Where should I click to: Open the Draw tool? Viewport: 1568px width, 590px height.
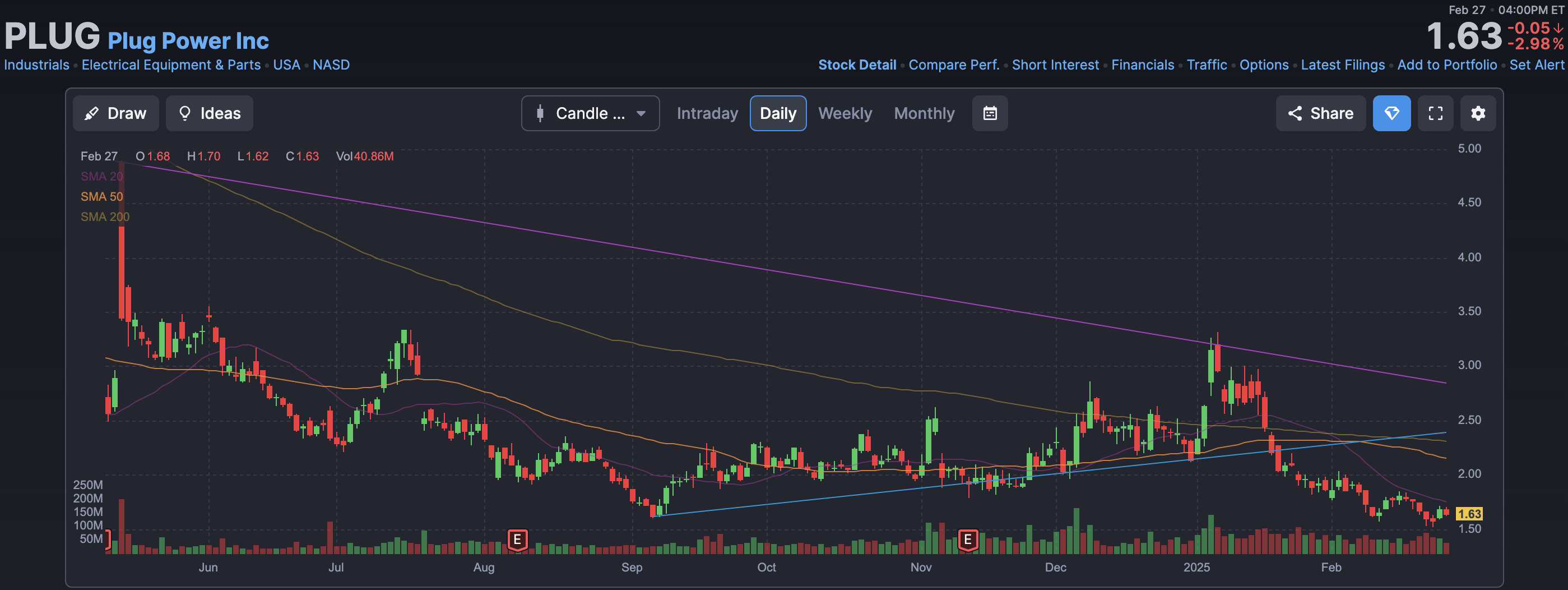coord(115,113)
